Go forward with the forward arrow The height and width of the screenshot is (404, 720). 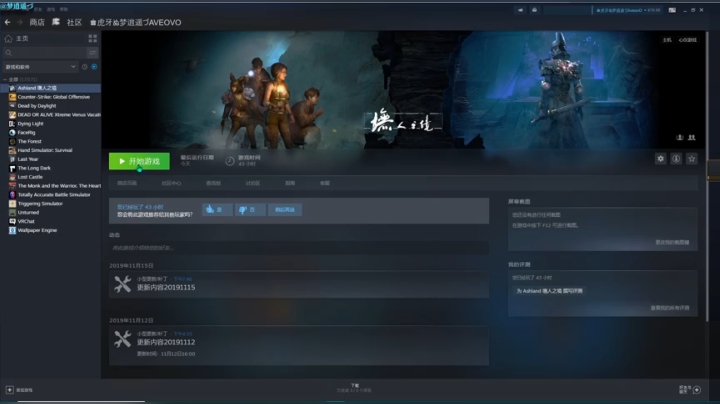pyautogui.click(x=19, y=22)
